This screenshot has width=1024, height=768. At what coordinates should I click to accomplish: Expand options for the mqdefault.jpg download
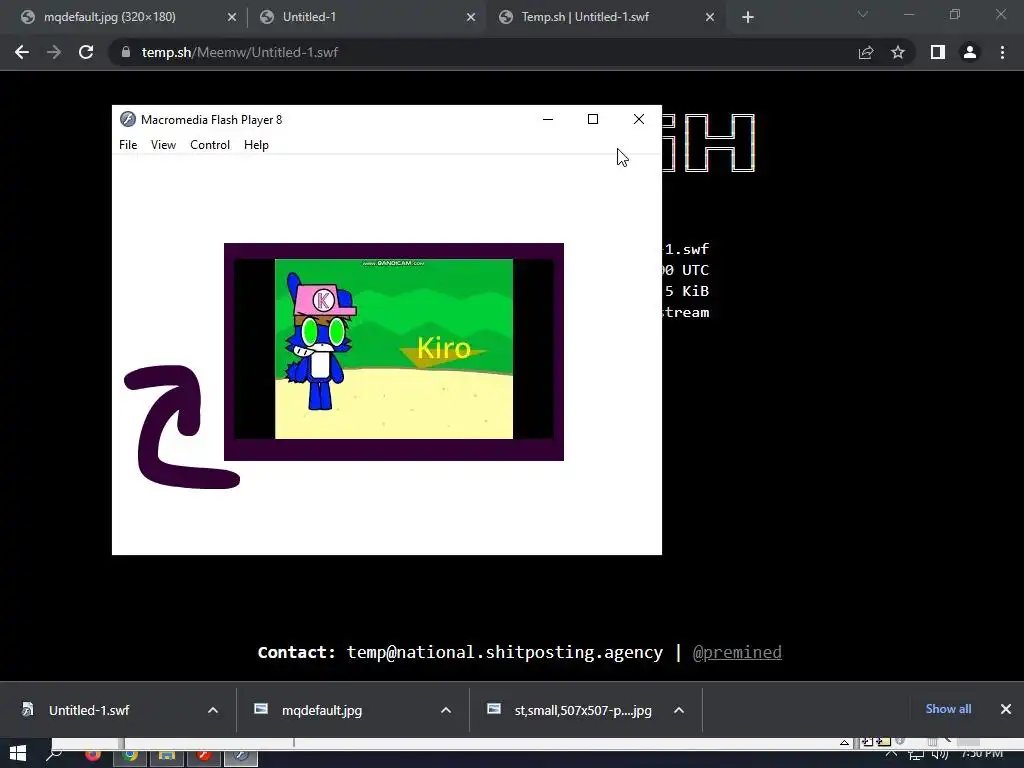[x=446, y=711]
